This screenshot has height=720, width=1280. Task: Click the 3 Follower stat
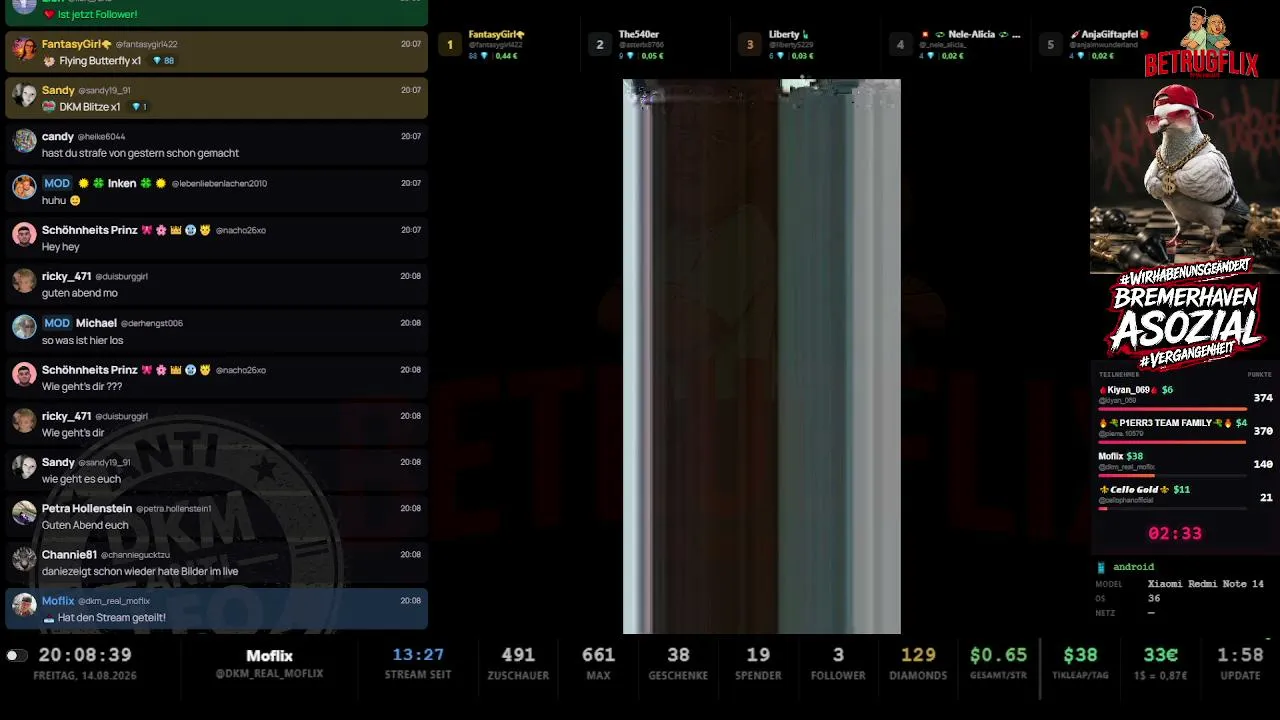838,663
